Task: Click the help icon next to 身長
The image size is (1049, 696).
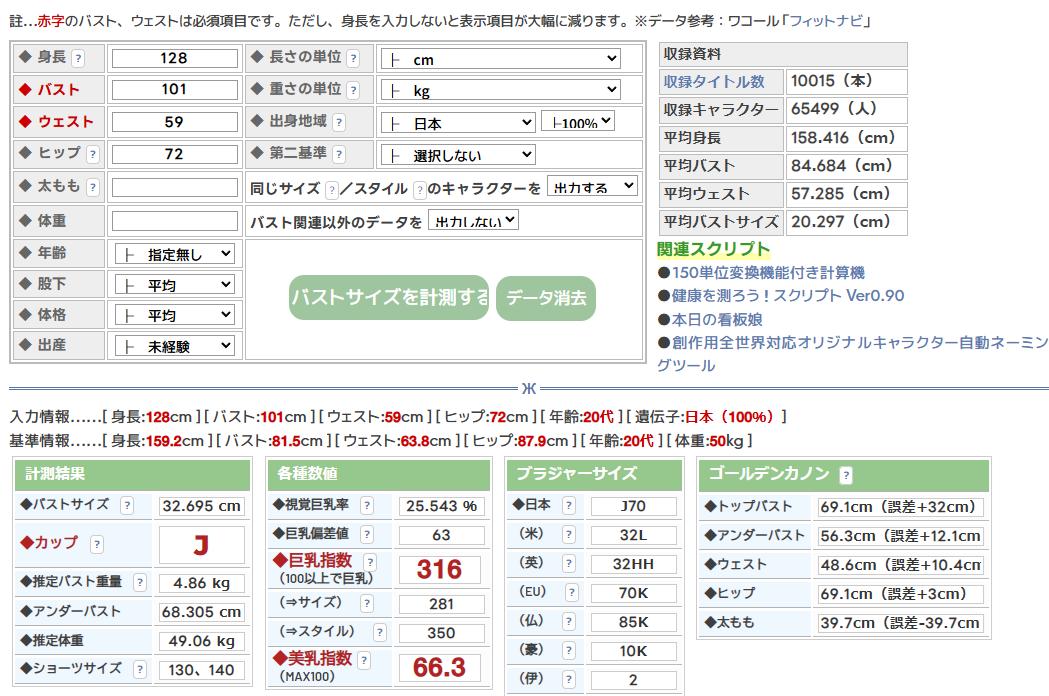Action: 79,58
